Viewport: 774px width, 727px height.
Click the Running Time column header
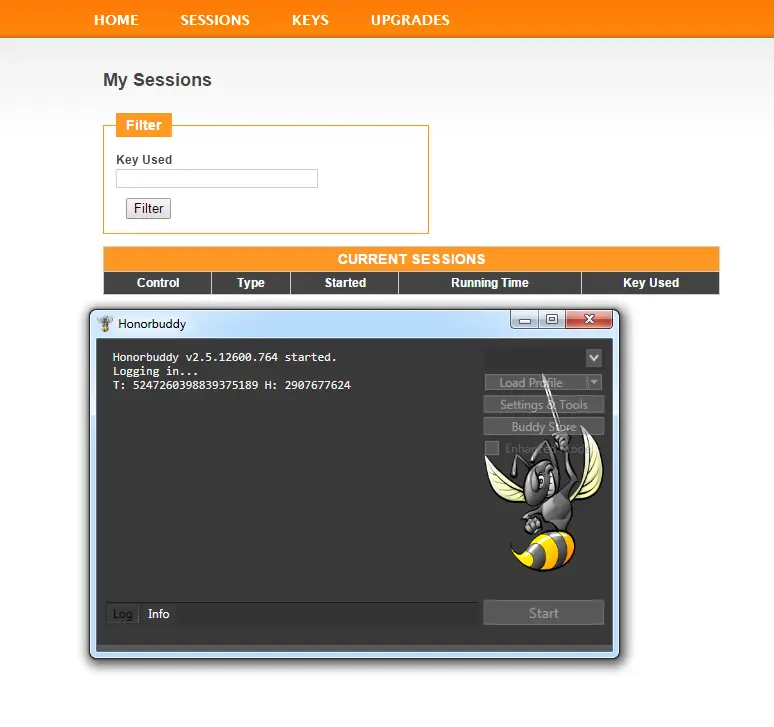click(490, 283)
